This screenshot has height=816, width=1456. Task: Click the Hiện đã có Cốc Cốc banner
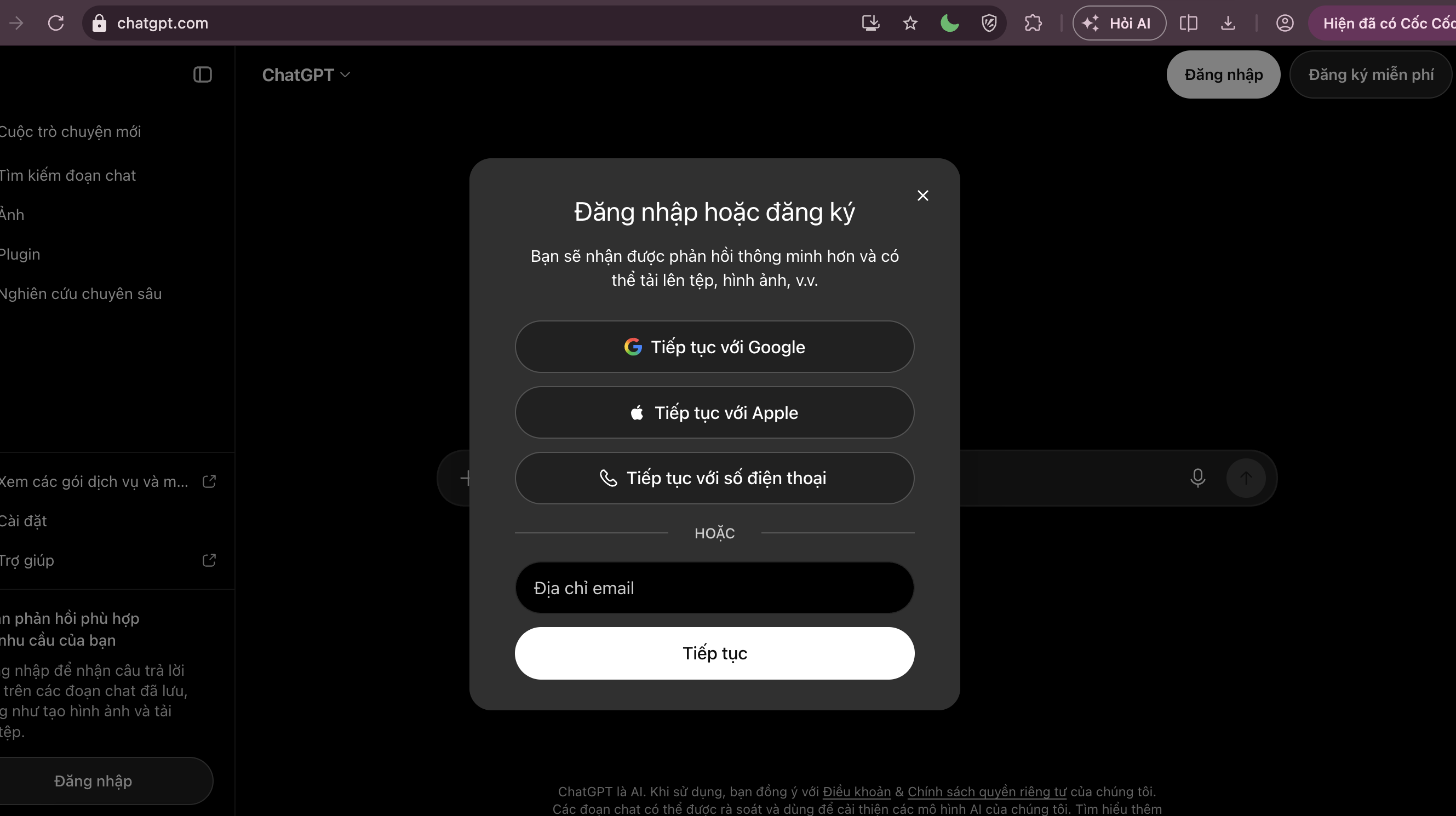tap(1383, 23)
